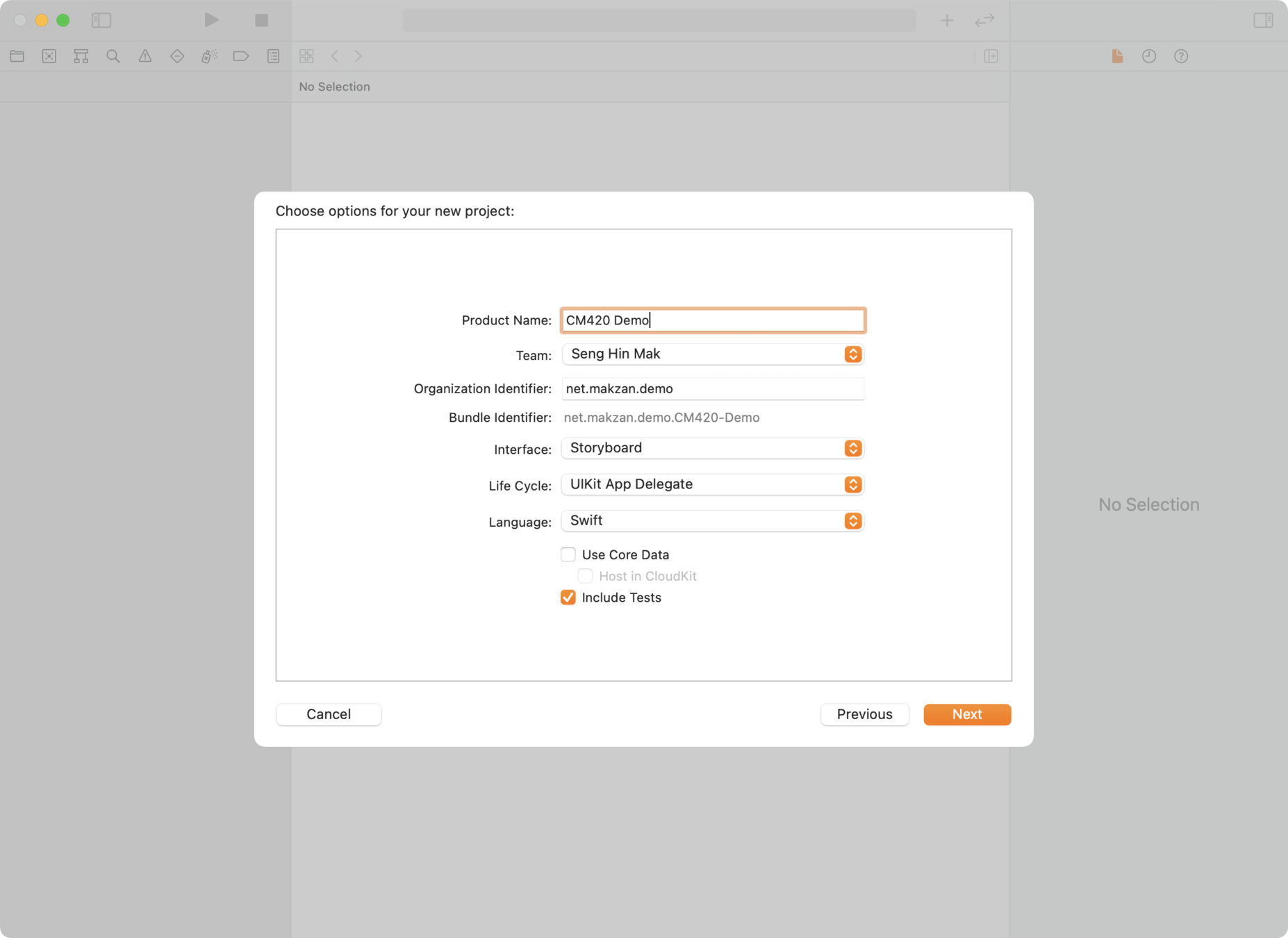1288x938 pixels.
Task: Open the Breakpoint navigator icon
Action: pyautogui.click(x=241, y=56)
